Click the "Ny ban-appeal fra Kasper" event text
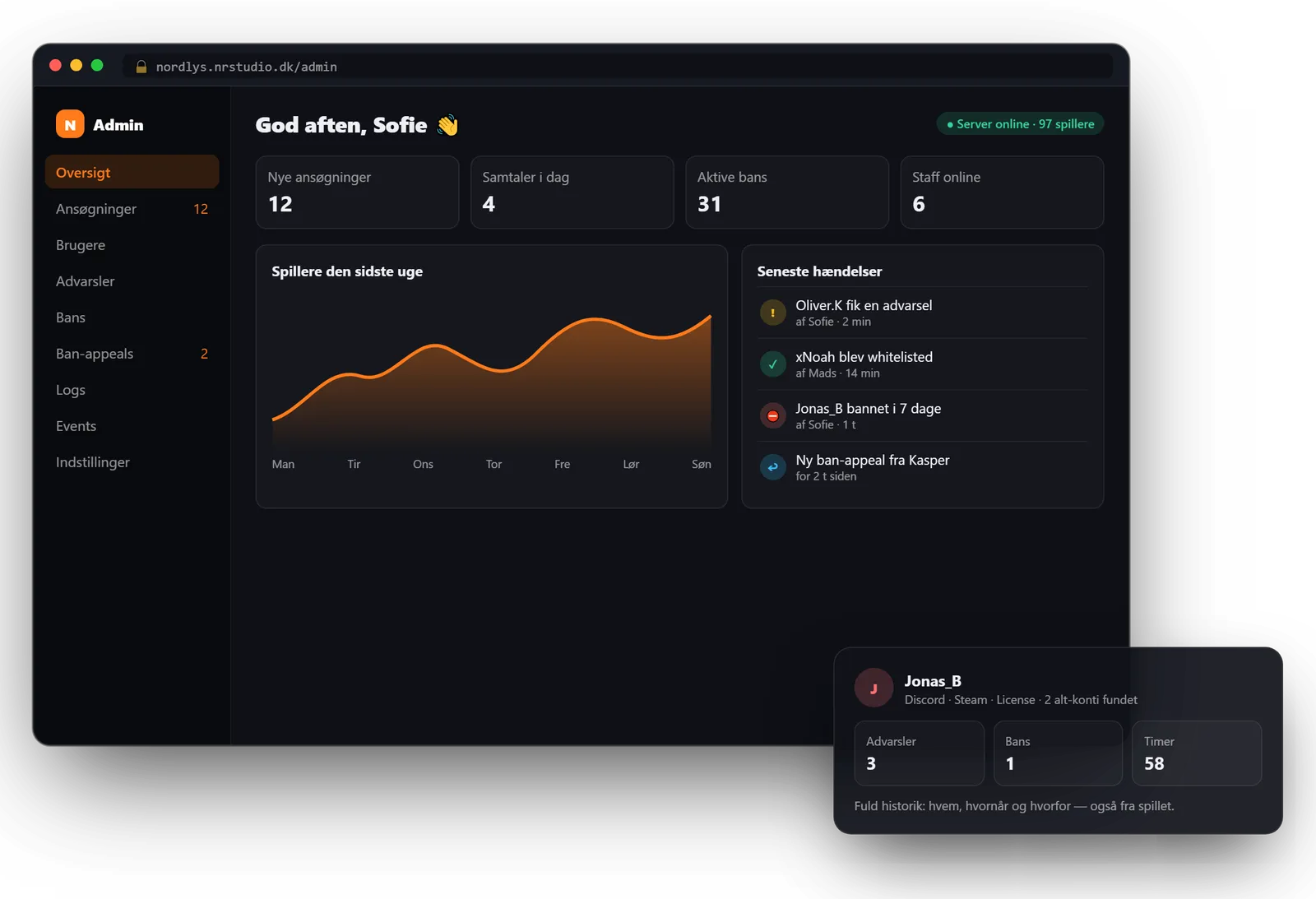The height and width of the screenshot is (899, 1316). pyautogui.click(x=872, y=460)
